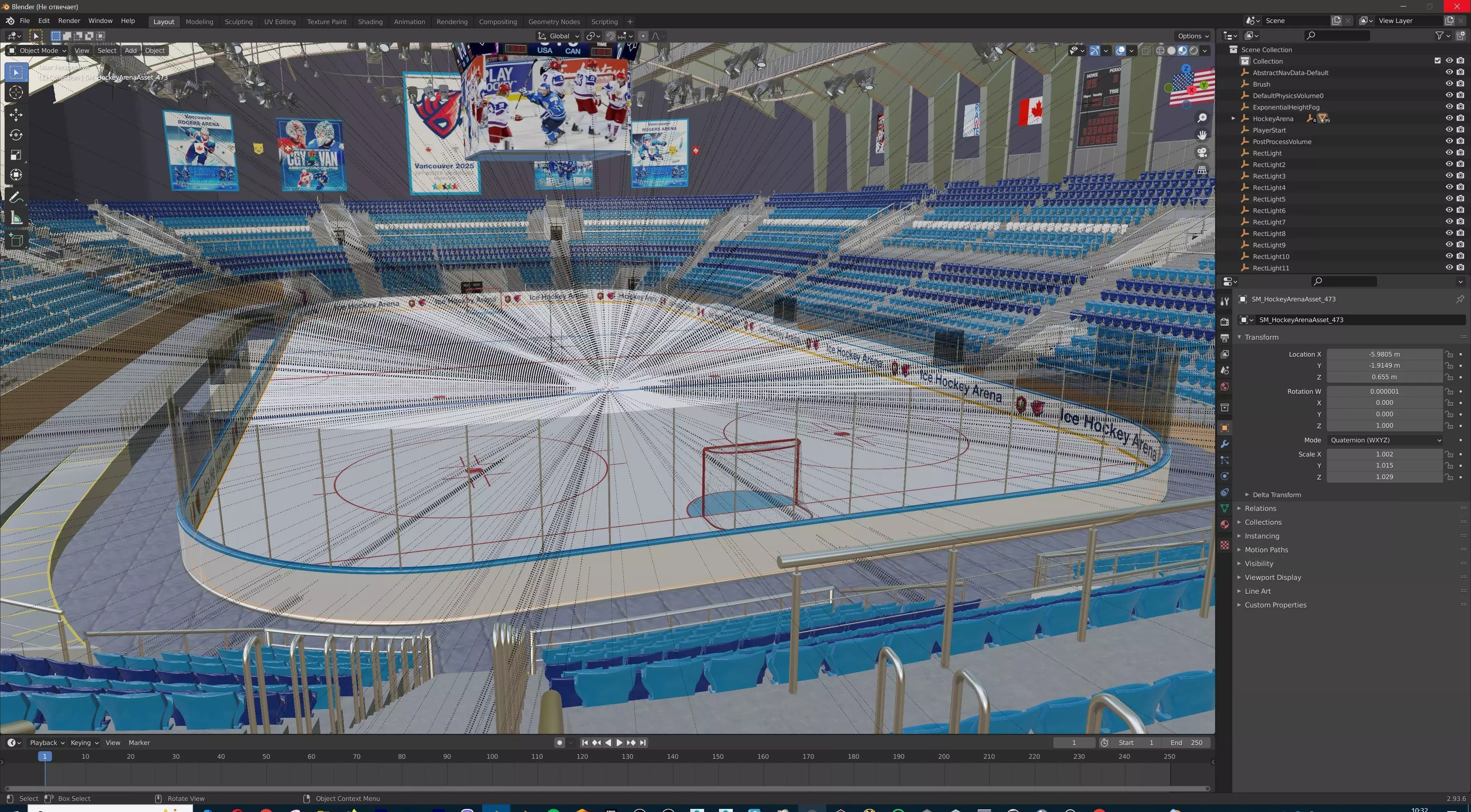Collapse the Transform panel
Image resolution: width=1471 pixels, height=812 pixels.
pos(1261,337)
